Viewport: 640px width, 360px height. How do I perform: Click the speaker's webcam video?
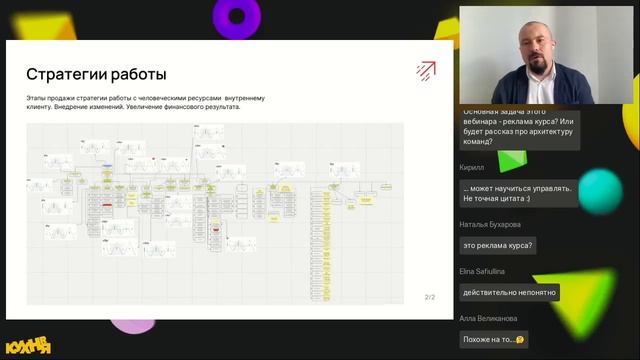coord(546,55)
